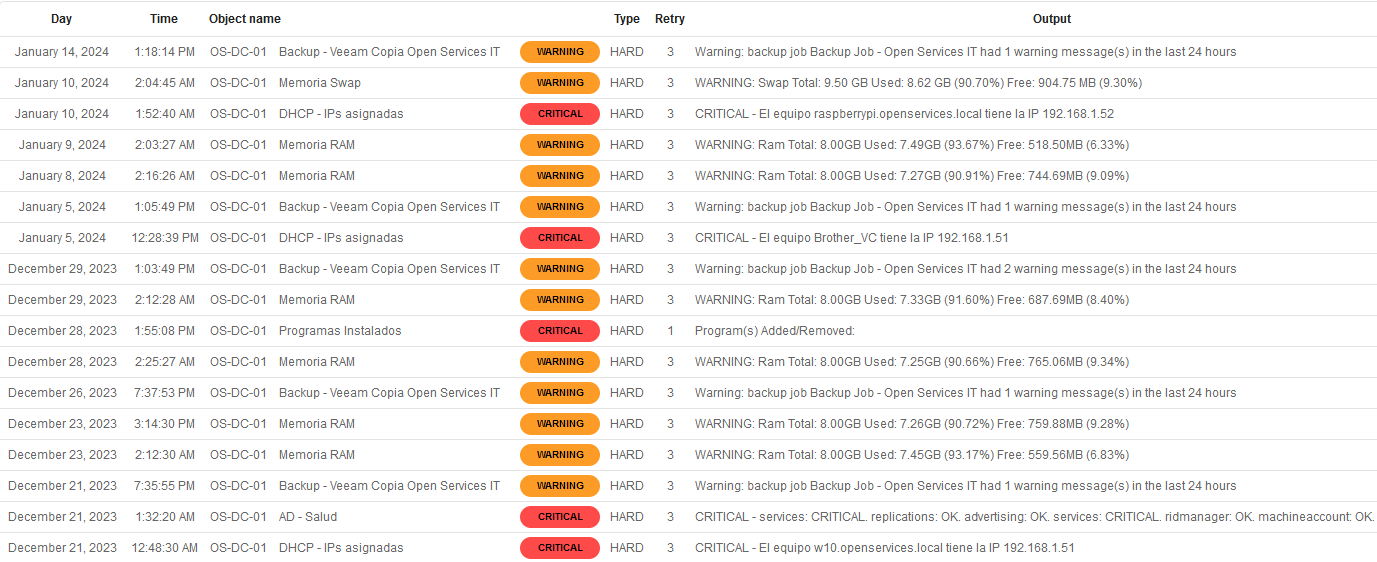Open the Programas Instalados service link
The height and width of the screenshot is (562, 1377).
point(340,331)
